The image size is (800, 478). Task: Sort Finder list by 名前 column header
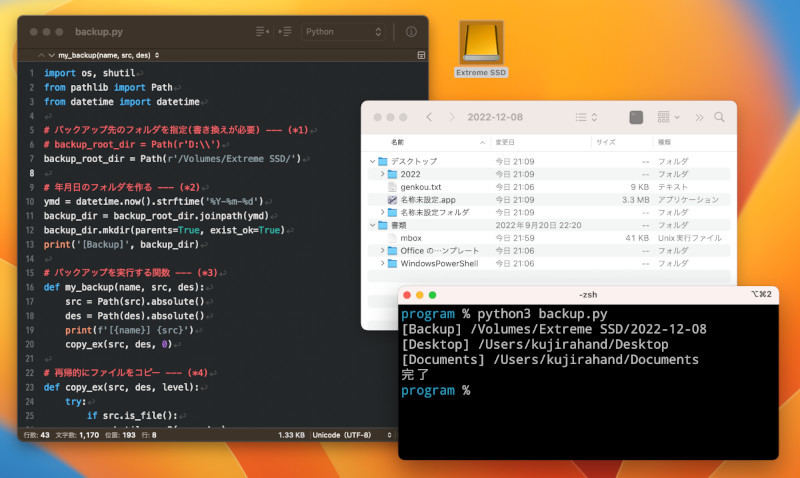click(398, 142)
